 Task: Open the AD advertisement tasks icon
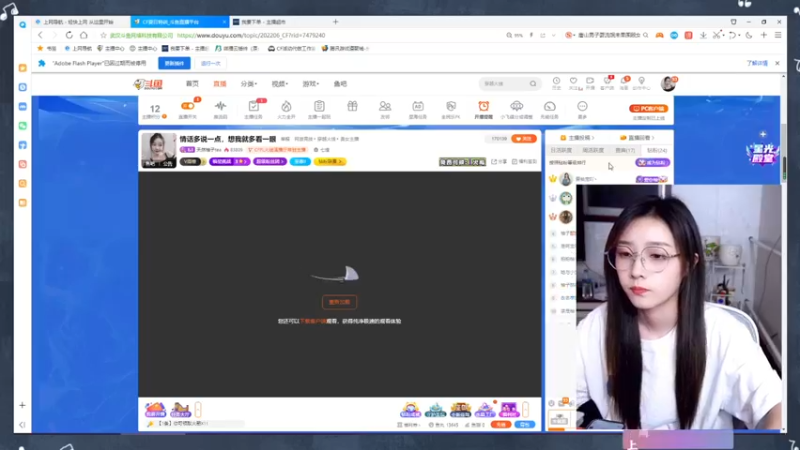click(x=418, y=106)
